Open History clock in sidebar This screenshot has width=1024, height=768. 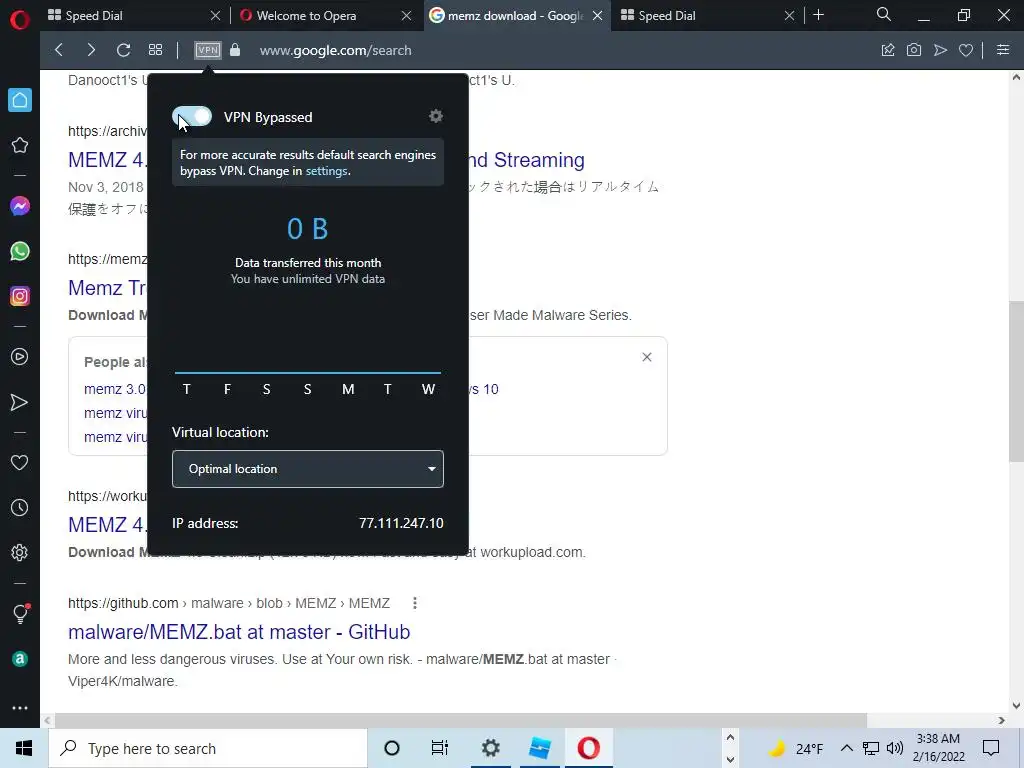(20, 507)
